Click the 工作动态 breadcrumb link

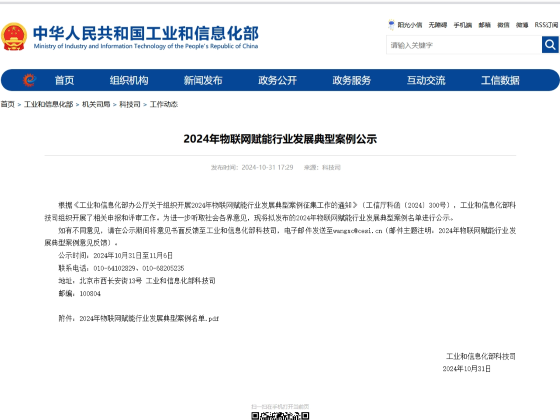click(164, 104)
